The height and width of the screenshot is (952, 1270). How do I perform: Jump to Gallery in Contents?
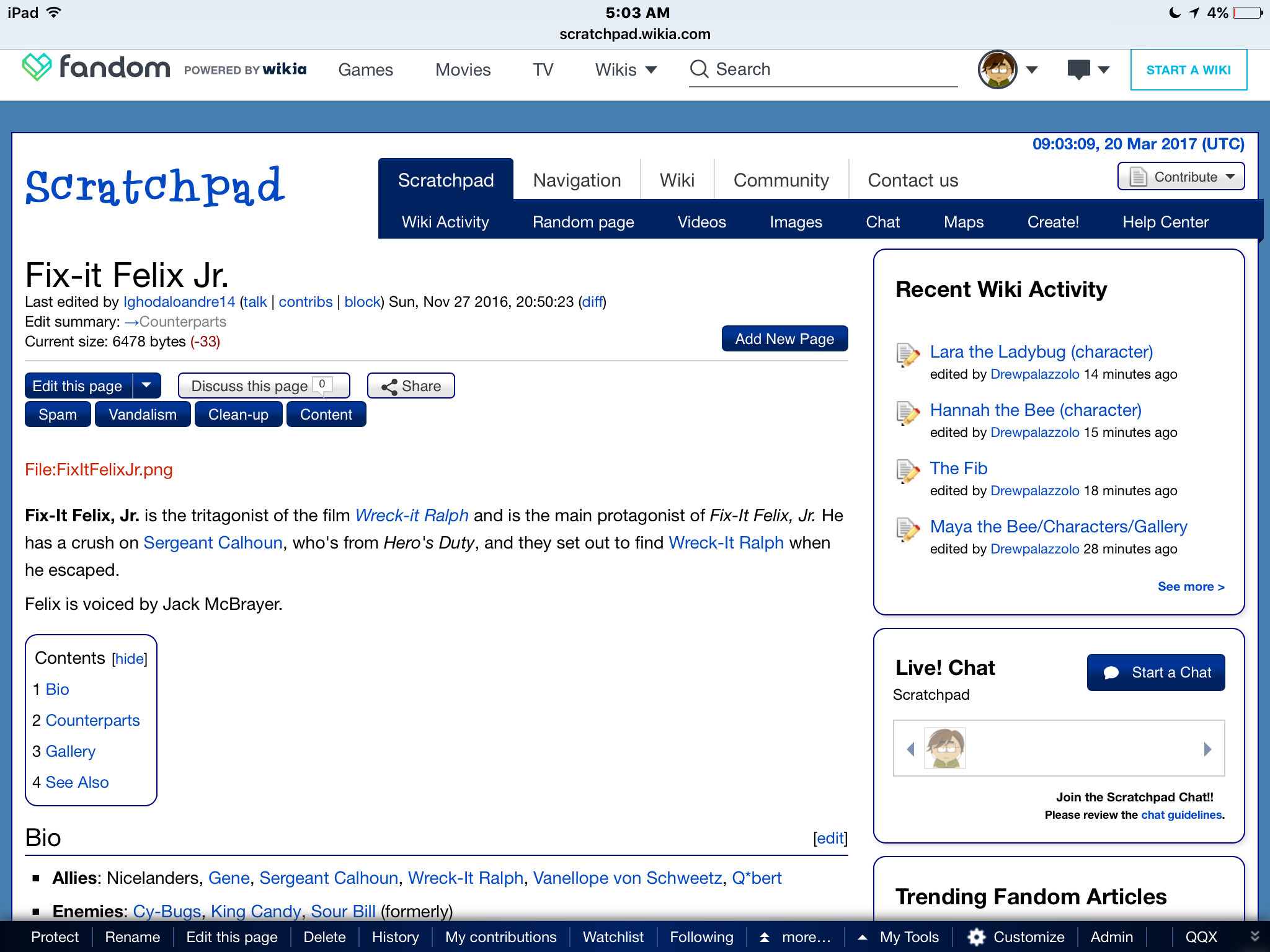70,751
